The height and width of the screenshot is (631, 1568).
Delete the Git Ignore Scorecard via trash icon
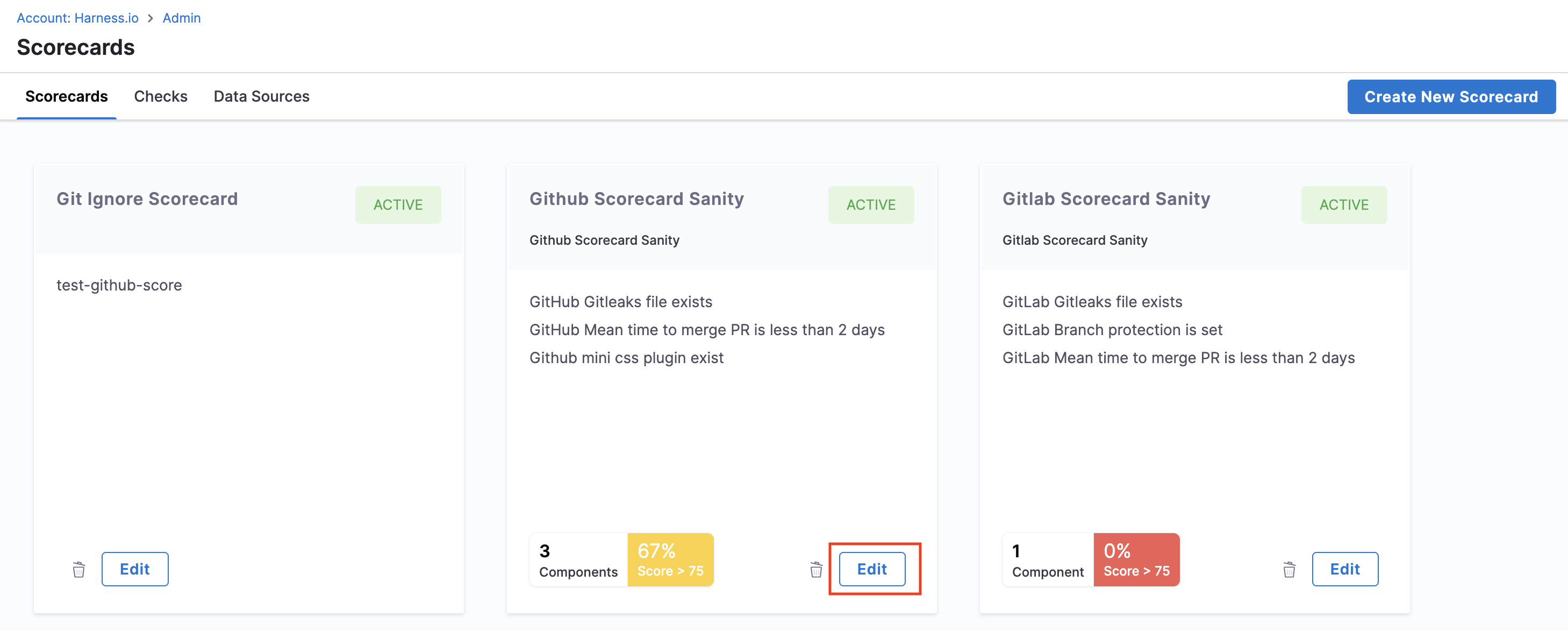[x=78, y=570]
